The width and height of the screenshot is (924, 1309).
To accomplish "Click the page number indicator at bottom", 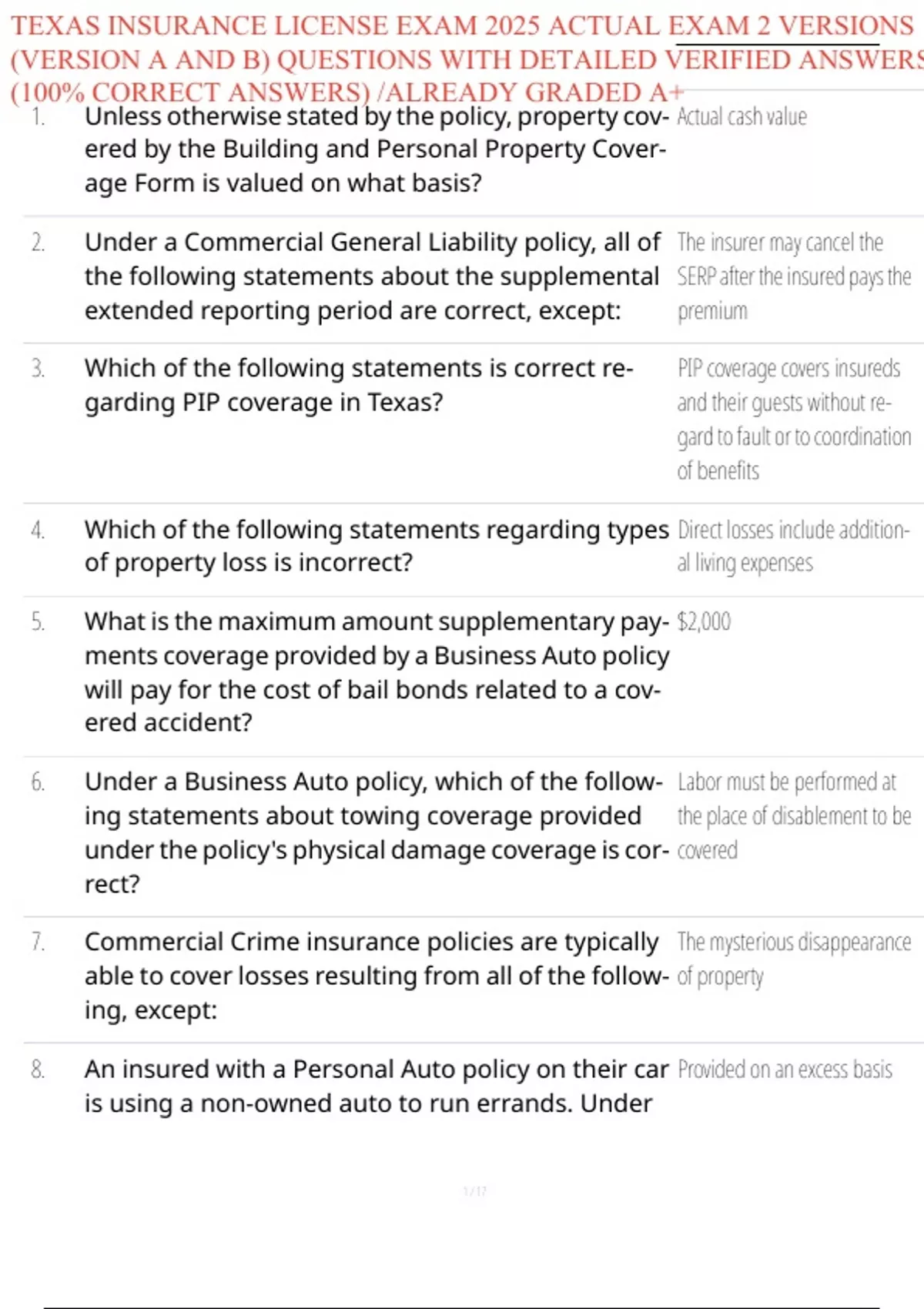I will 474,1191.
